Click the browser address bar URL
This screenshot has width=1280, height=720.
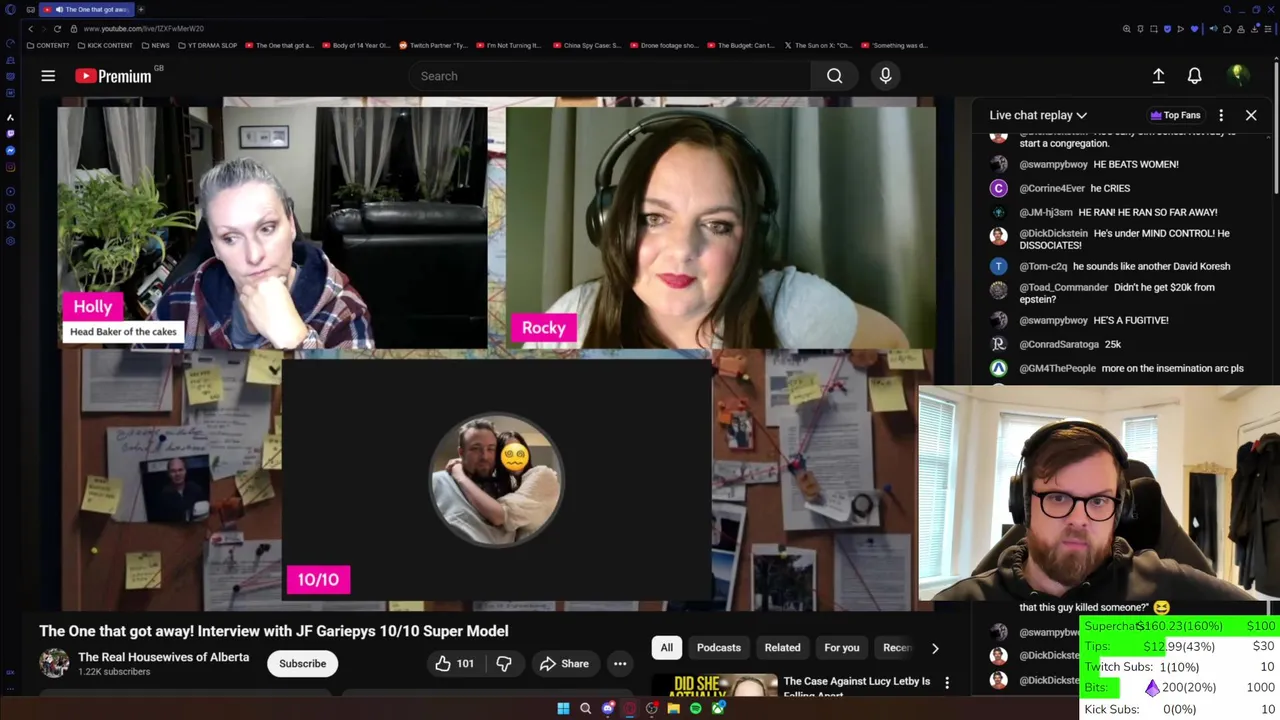(143, 29)
